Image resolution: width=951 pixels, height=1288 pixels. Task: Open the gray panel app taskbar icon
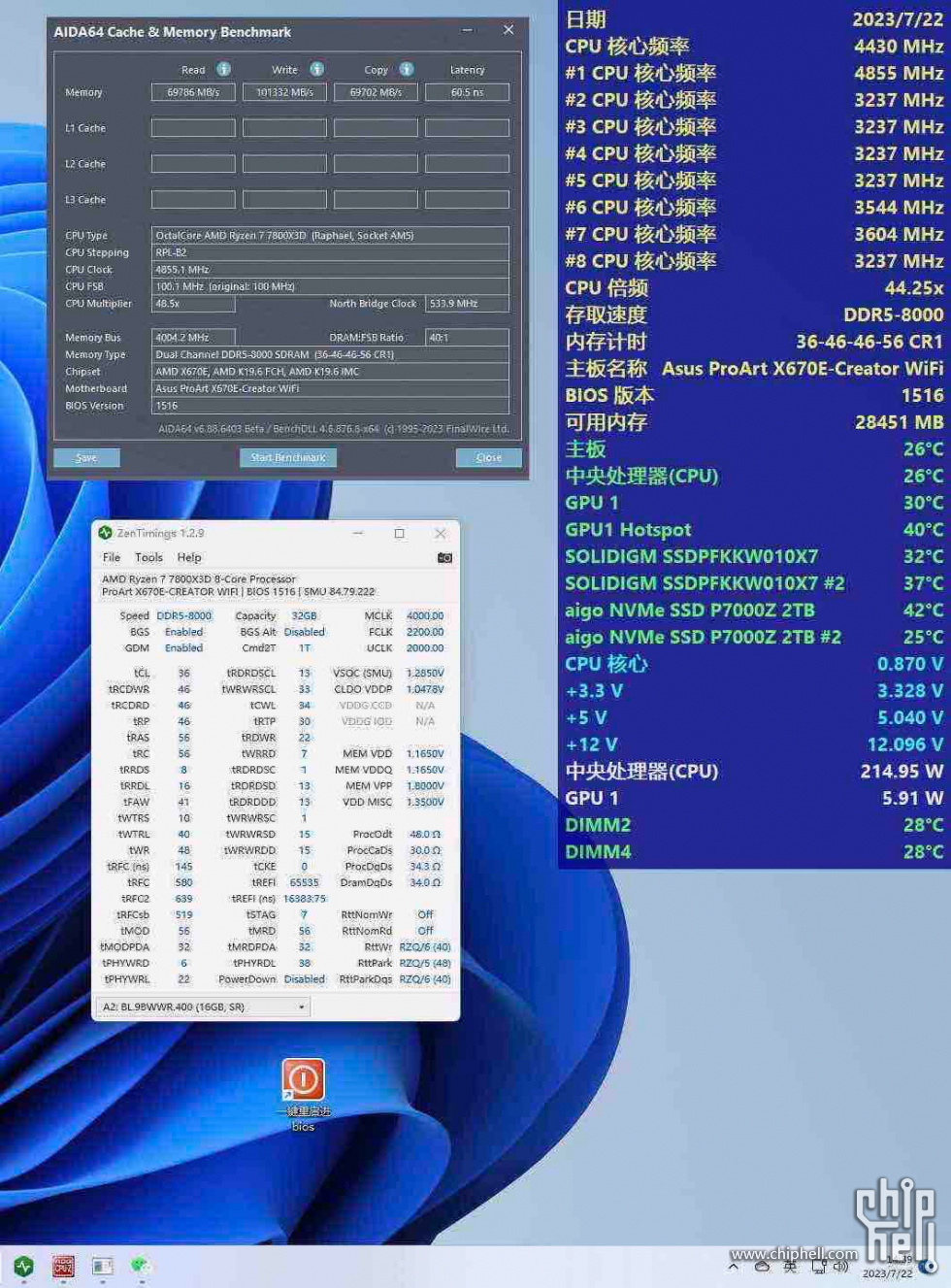102,1266
